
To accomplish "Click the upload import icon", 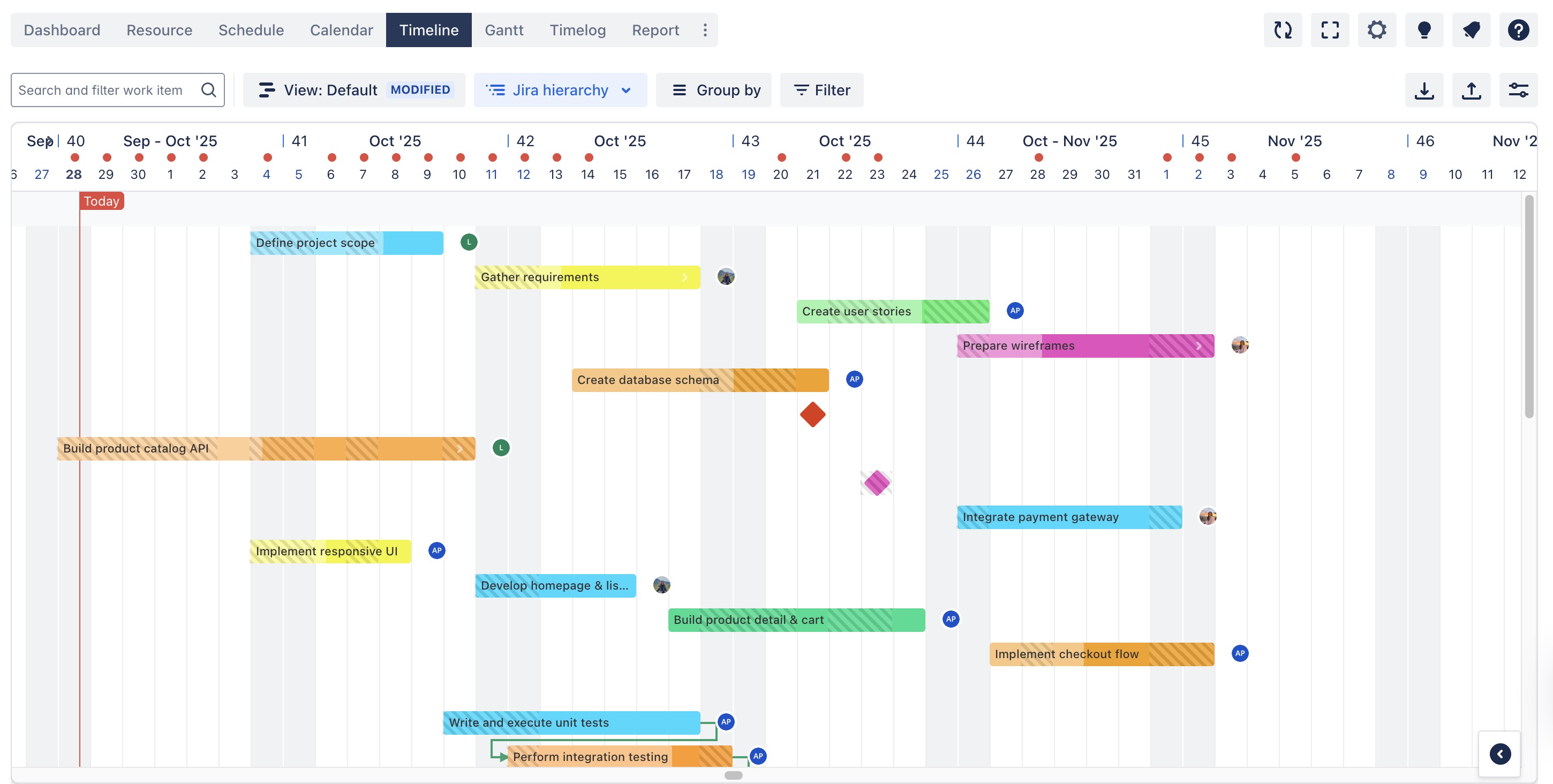I will (x=1471, y=91).
